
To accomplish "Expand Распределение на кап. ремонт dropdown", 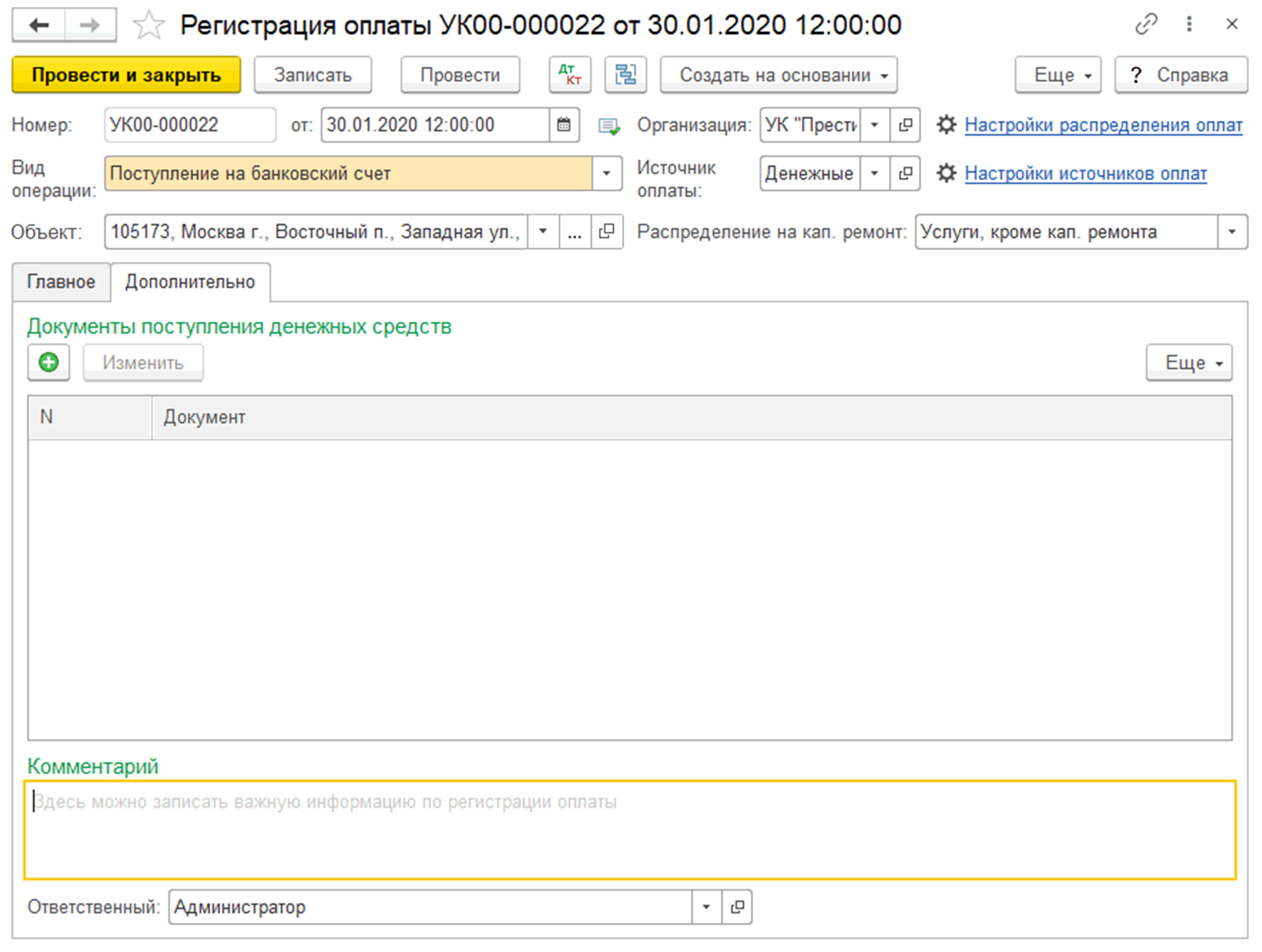I will (x=1232, y=232).
